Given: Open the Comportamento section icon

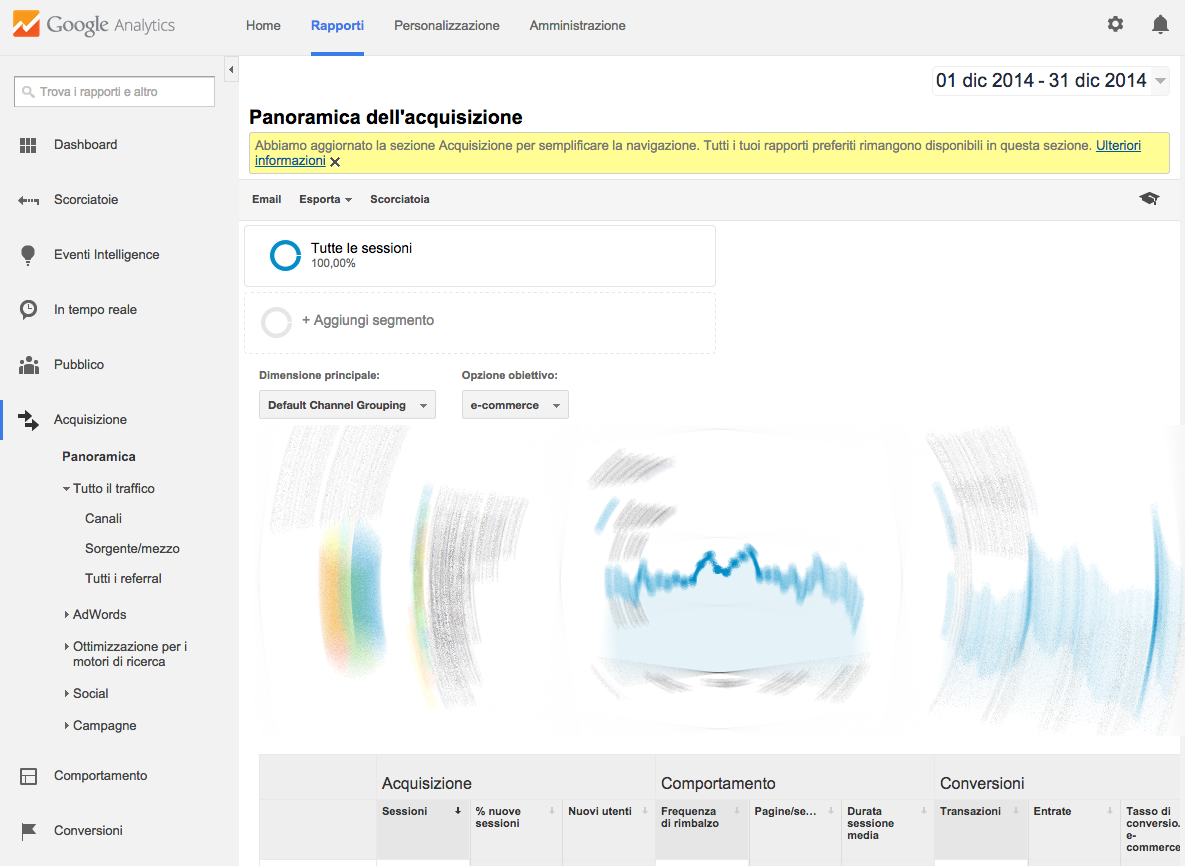Looking at the screenshot, I should (x=28, y=775).
